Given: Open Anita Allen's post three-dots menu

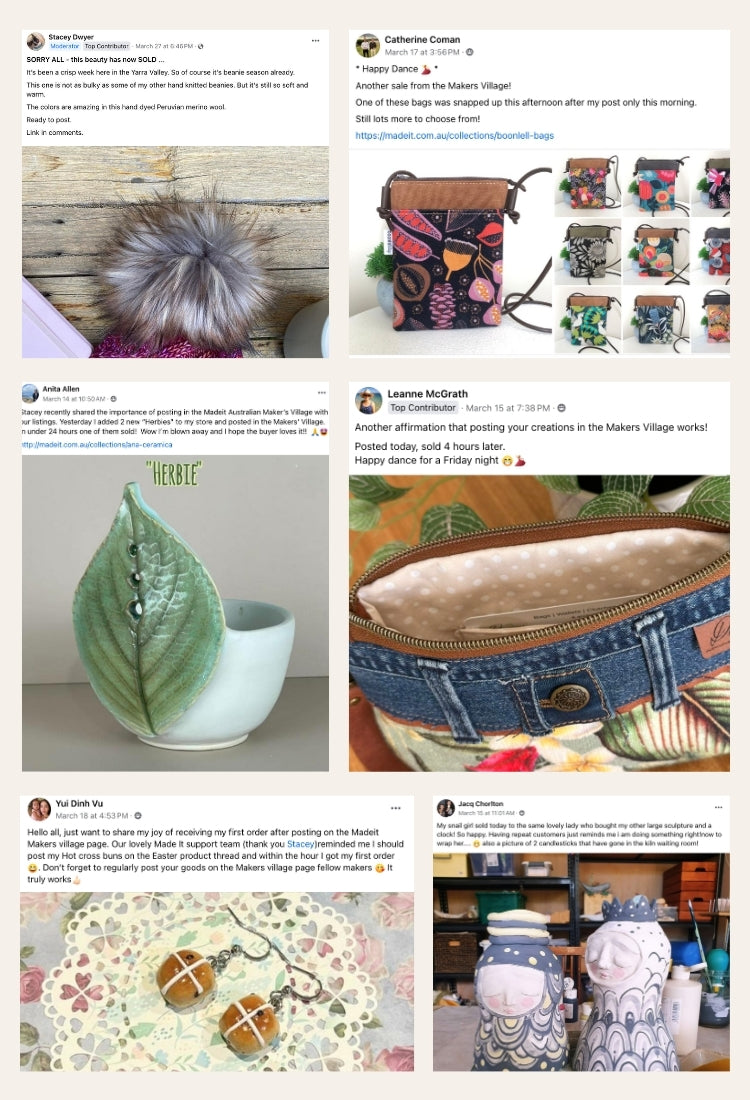Looking at the screenshot, I should [321, 393].
